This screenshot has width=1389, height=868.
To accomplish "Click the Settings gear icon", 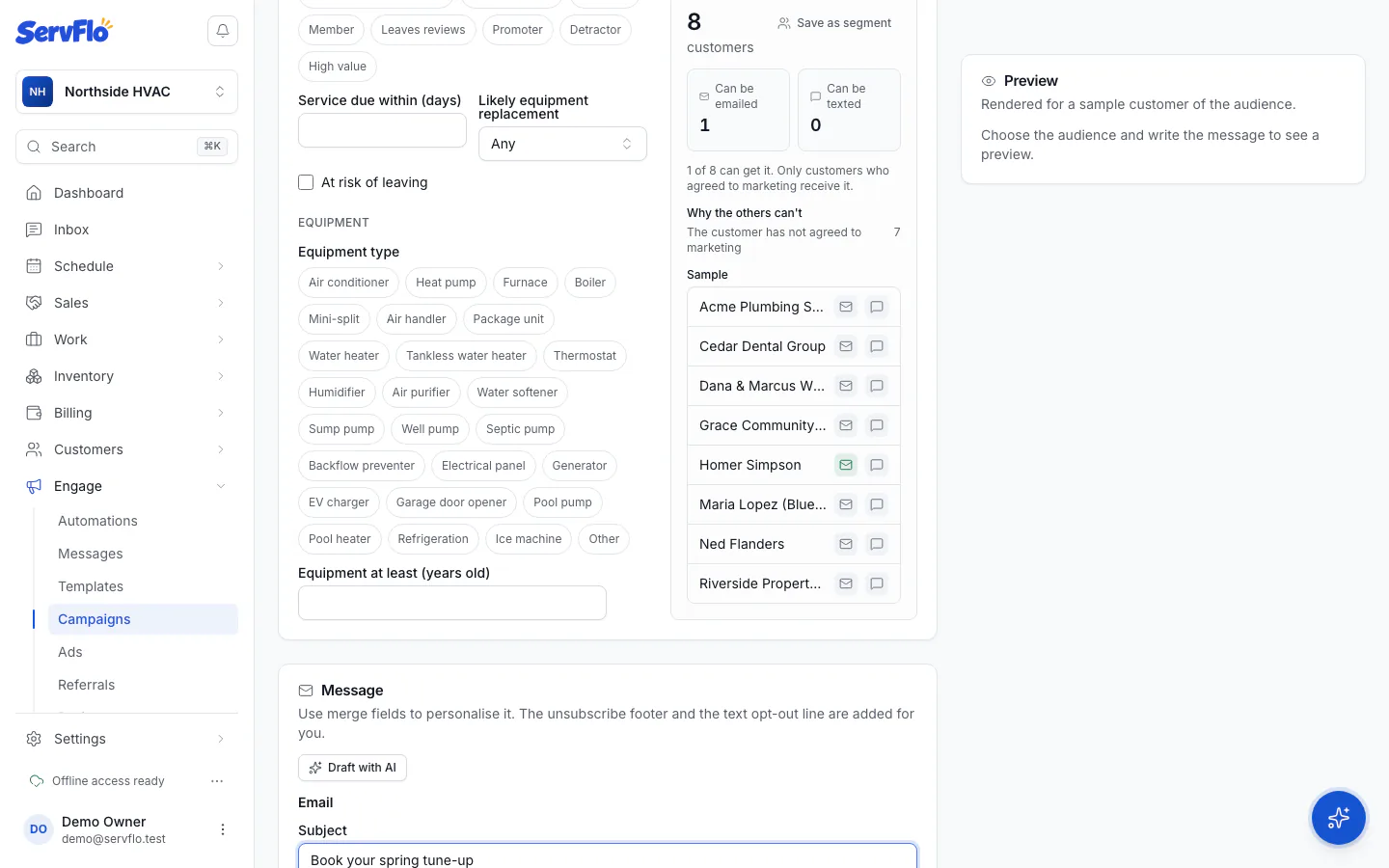I will [34, 739].
